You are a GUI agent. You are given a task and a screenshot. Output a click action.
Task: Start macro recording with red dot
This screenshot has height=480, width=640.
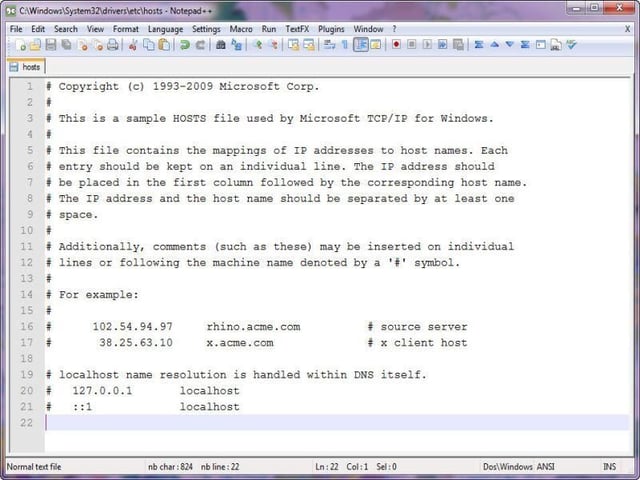396,44
